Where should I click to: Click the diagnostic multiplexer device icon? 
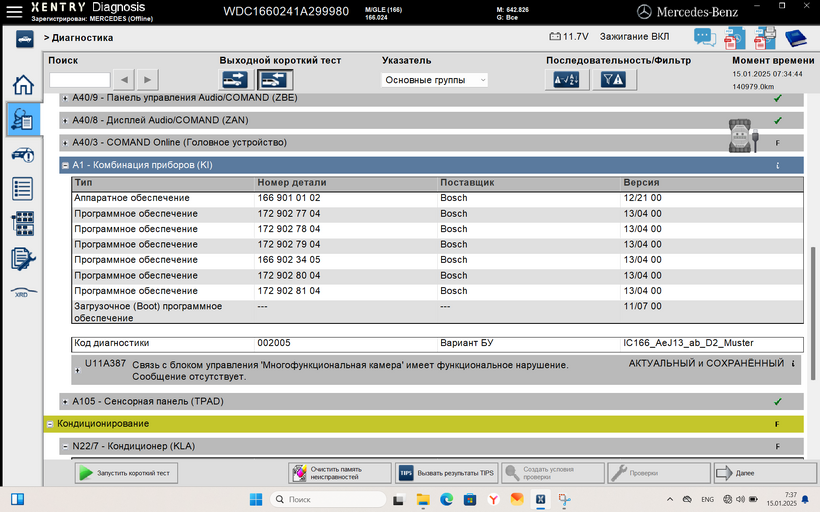(x=743, y=135)
